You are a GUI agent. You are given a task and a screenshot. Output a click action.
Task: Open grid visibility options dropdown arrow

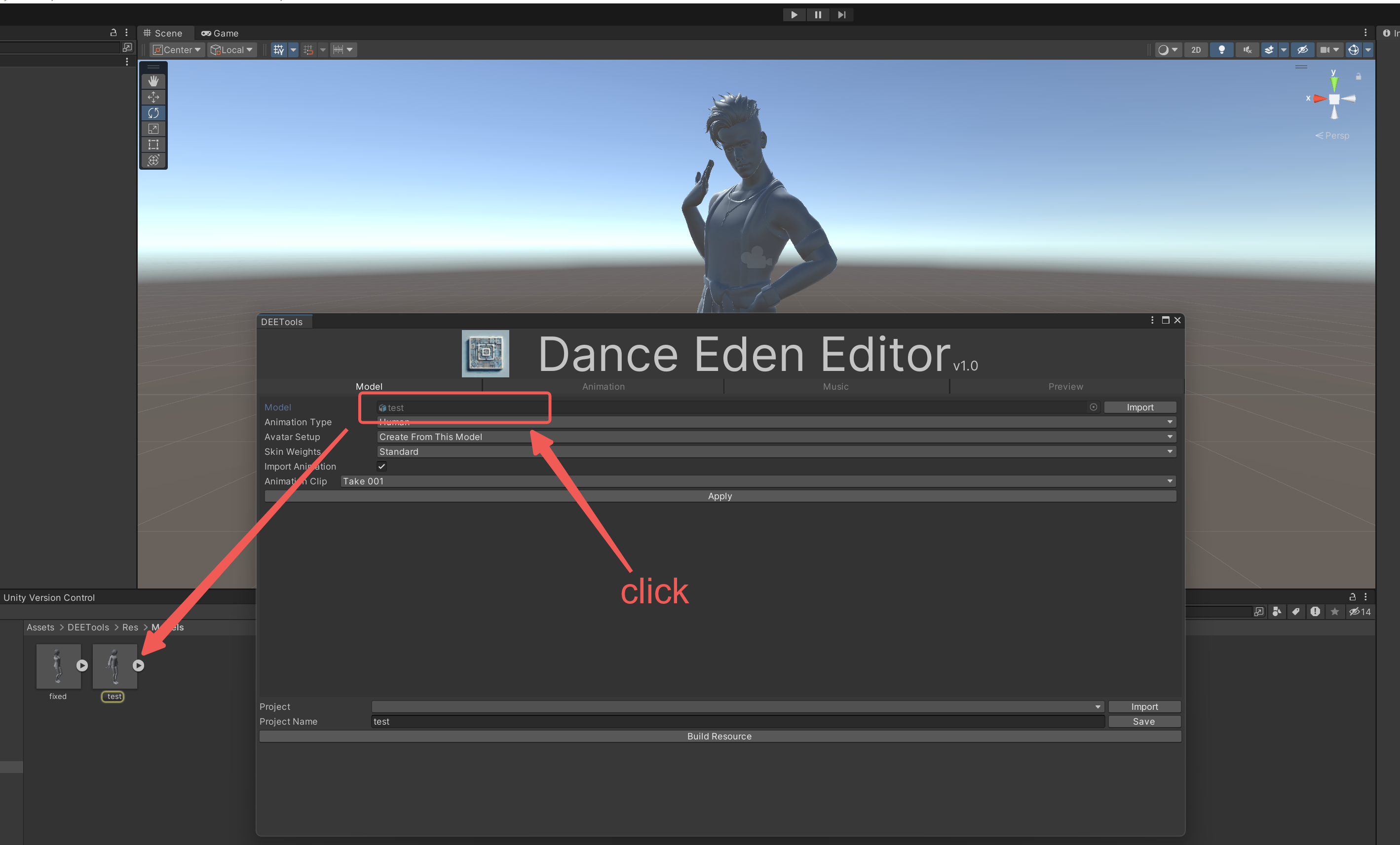(x=293, y=50)
